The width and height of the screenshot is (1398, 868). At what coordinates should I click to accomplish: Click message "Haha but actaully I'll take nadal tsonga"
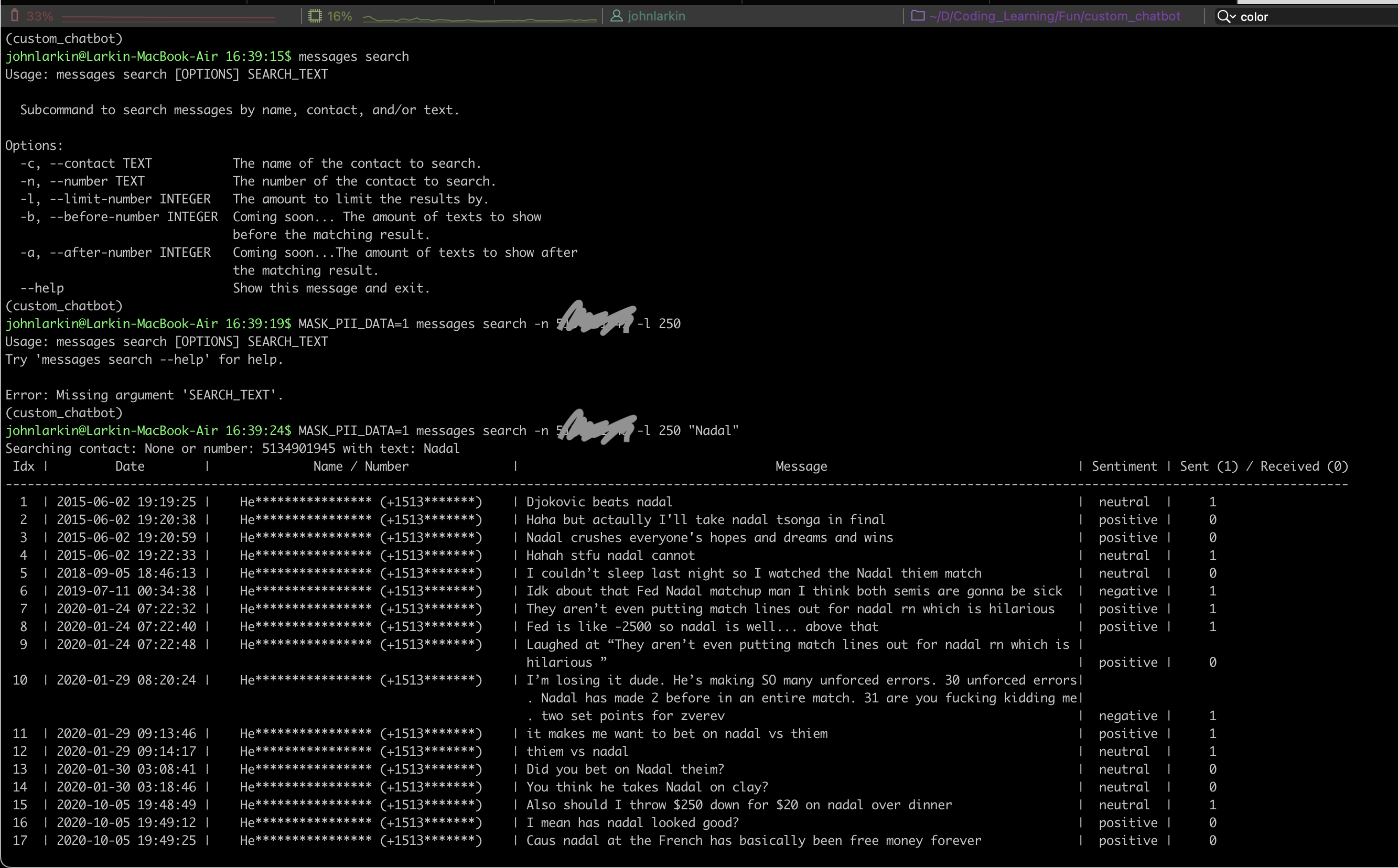[706, 519]
